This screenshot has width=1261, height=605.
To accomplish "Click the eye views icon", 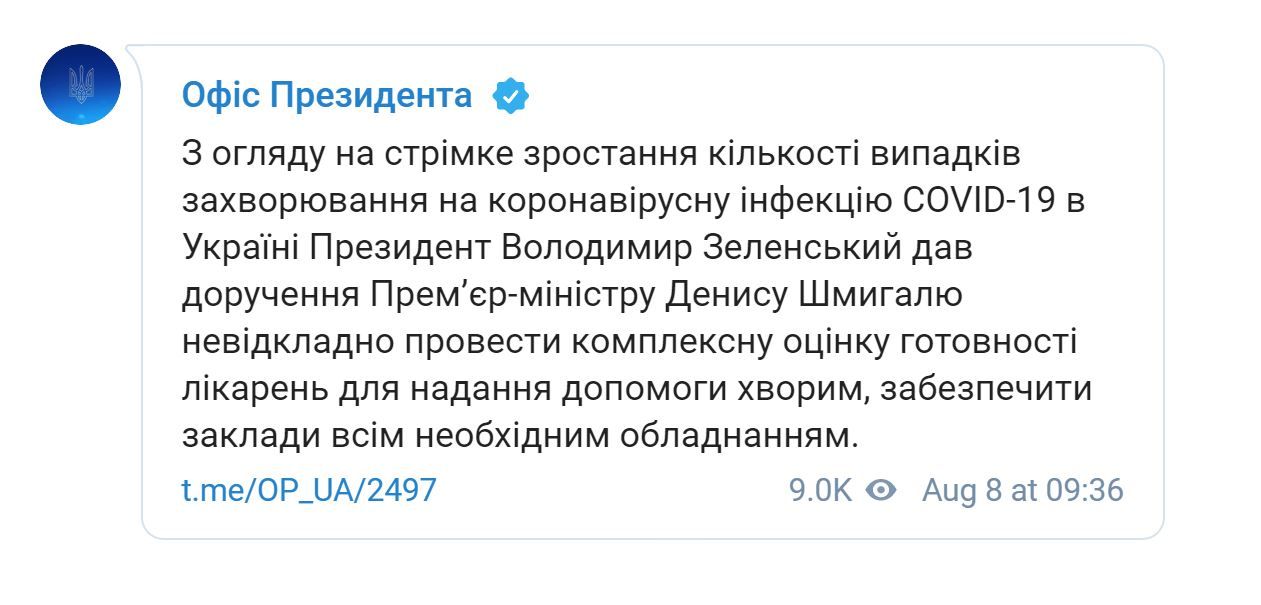I will tap(880, 490).
